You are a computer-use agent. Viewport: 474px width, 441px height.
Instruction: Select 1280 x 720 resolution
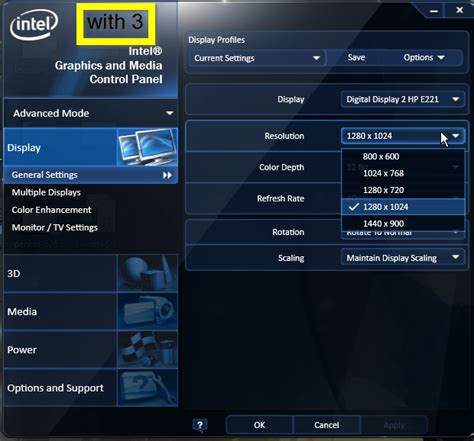tap(403, 190)
